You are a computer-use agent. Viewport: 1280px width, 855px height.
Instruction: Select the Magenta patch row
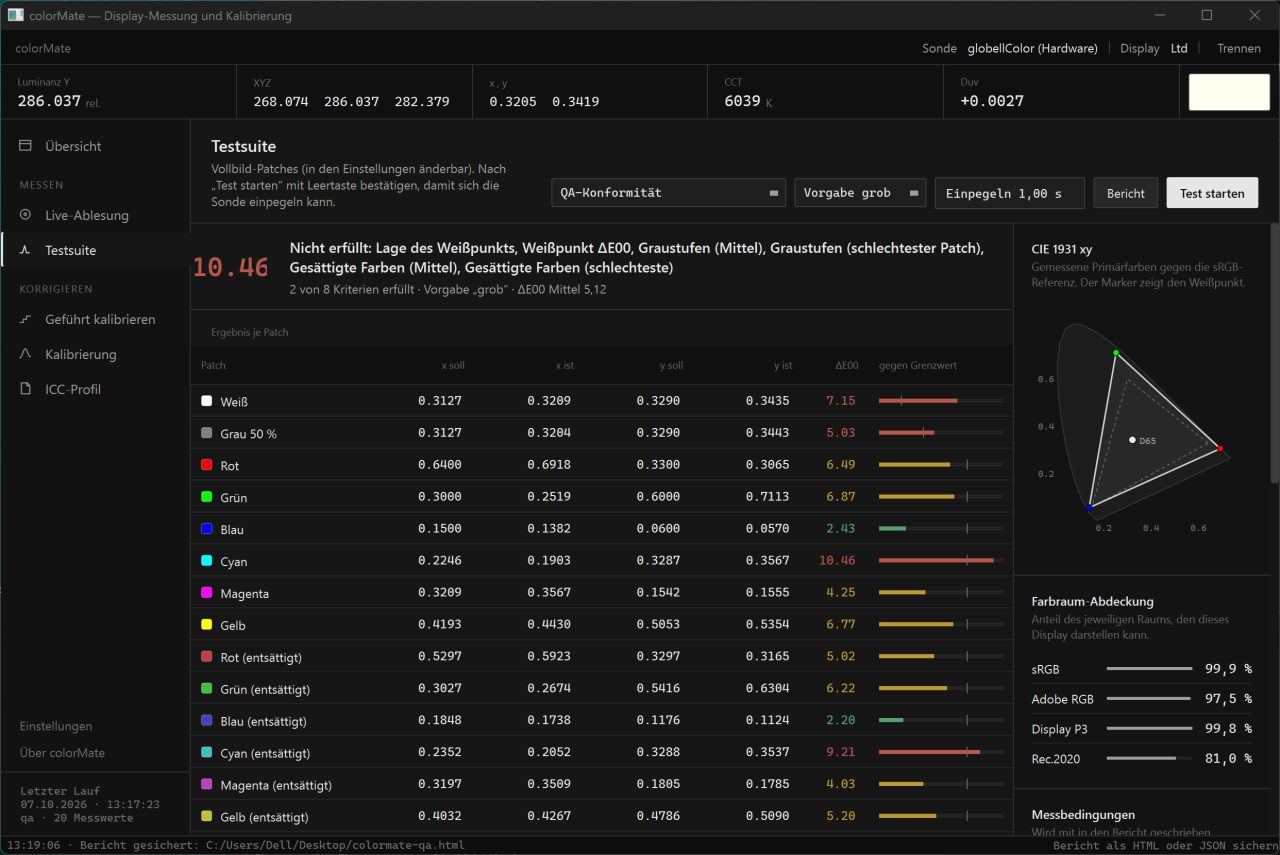pyautogui.click(x=601, y=593)
